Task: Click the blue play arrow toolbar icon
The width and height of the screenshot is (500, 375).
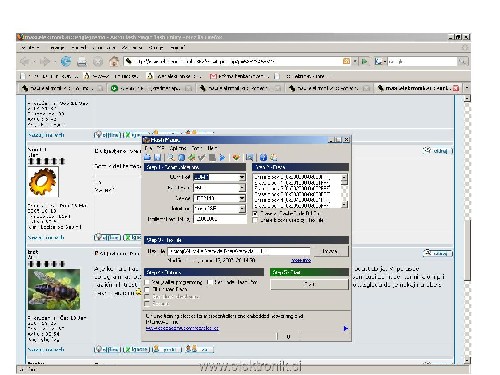Action: coord(222,157)
